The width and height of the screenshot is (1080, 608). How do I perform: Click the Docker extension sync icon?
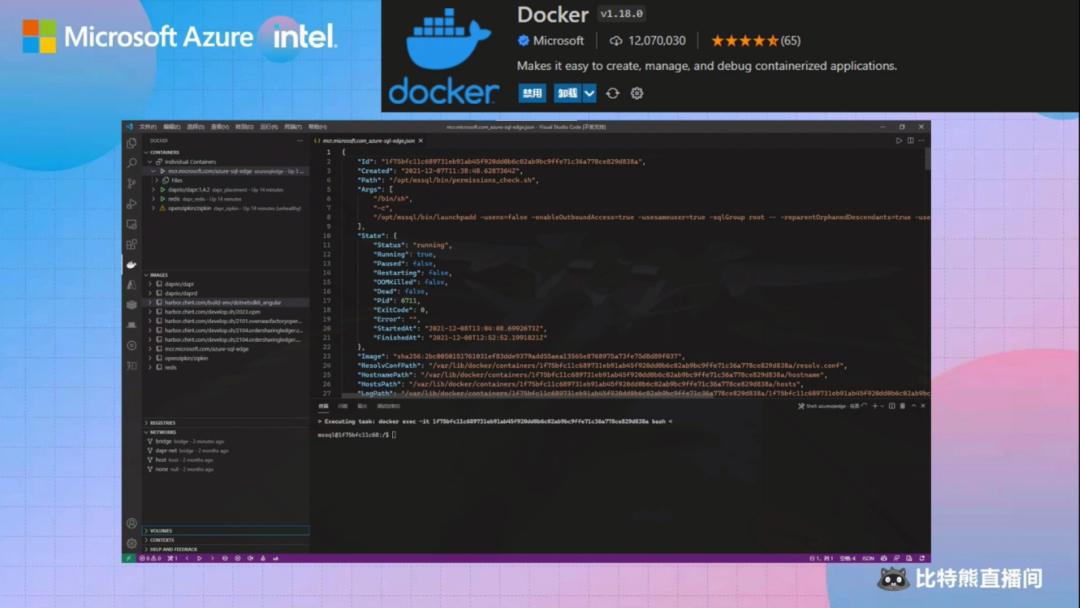pyautogui.click(x=612, y=93)
